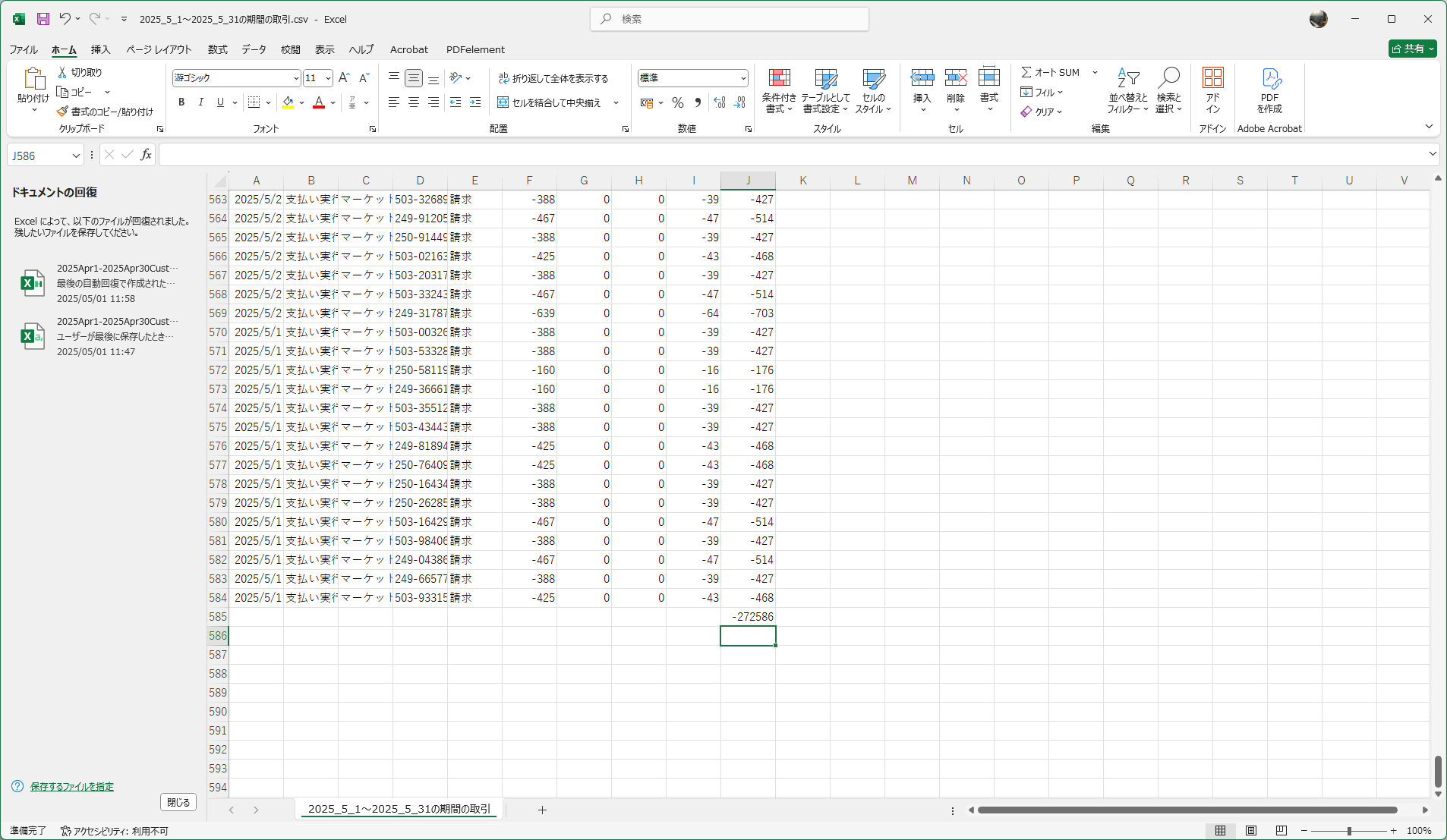Click the Increase Font Size icon

344,77
